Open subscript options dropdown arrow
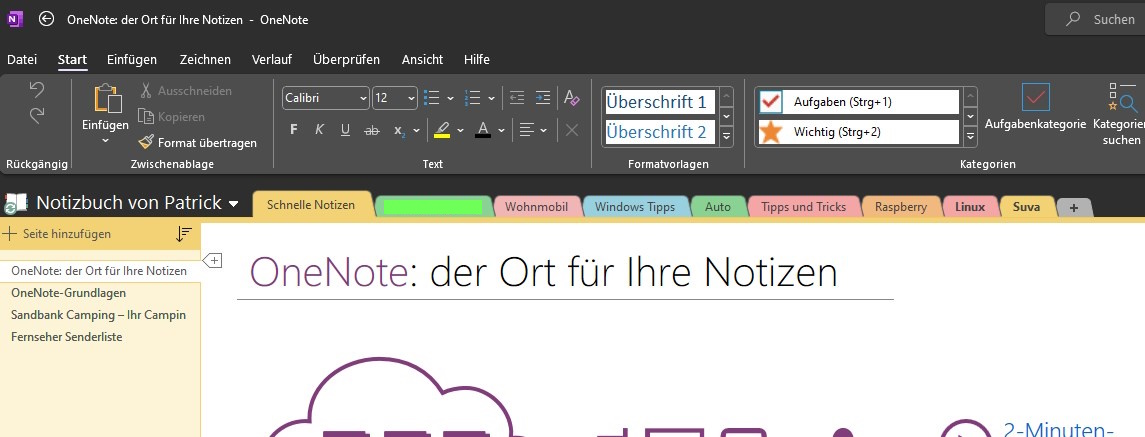Image resolution: width=1145 pixels, height=437 pixels. 416,131
